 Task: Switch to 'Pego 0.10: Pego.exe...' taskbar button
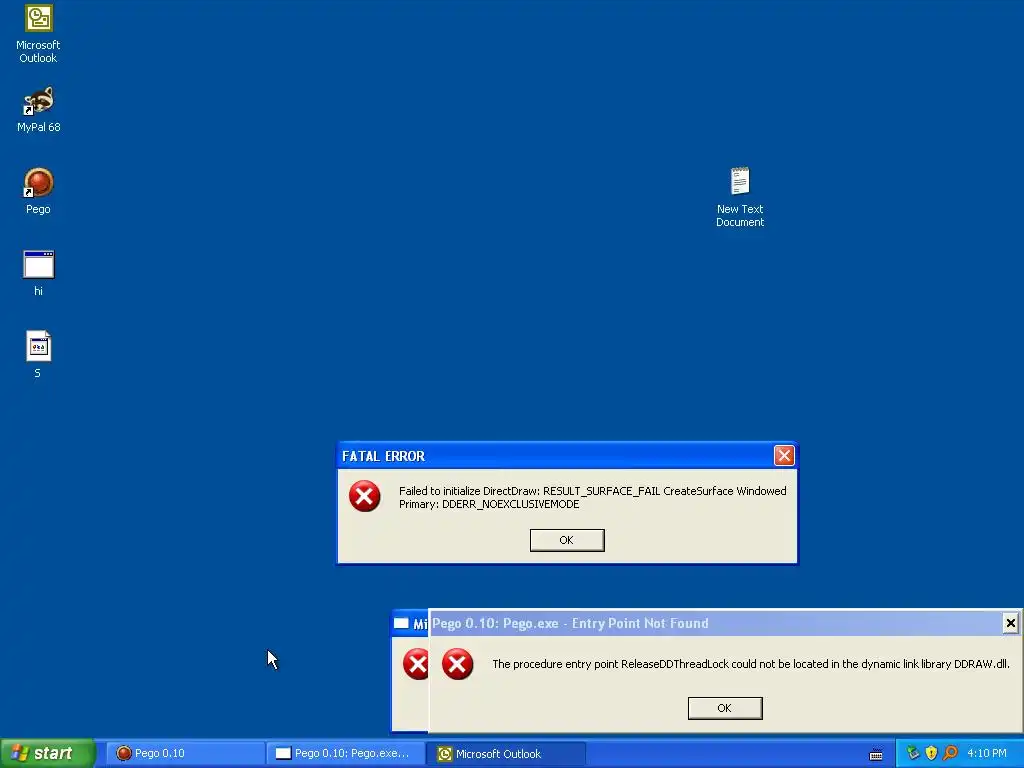(x=345, y=753)
